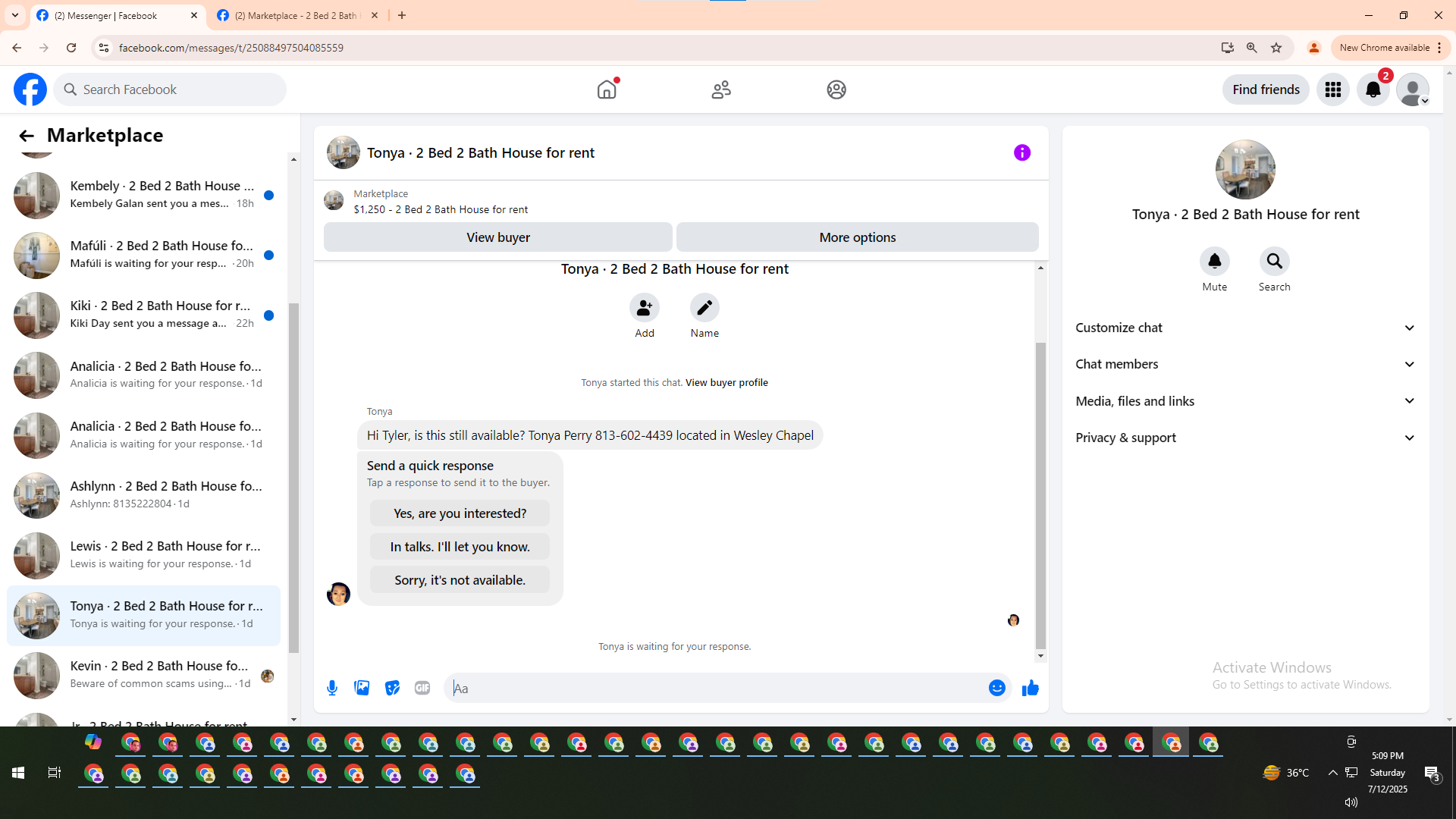Expand the Customize chat section
Viewport: 1456px width, 819px height.
[1245, 328]
